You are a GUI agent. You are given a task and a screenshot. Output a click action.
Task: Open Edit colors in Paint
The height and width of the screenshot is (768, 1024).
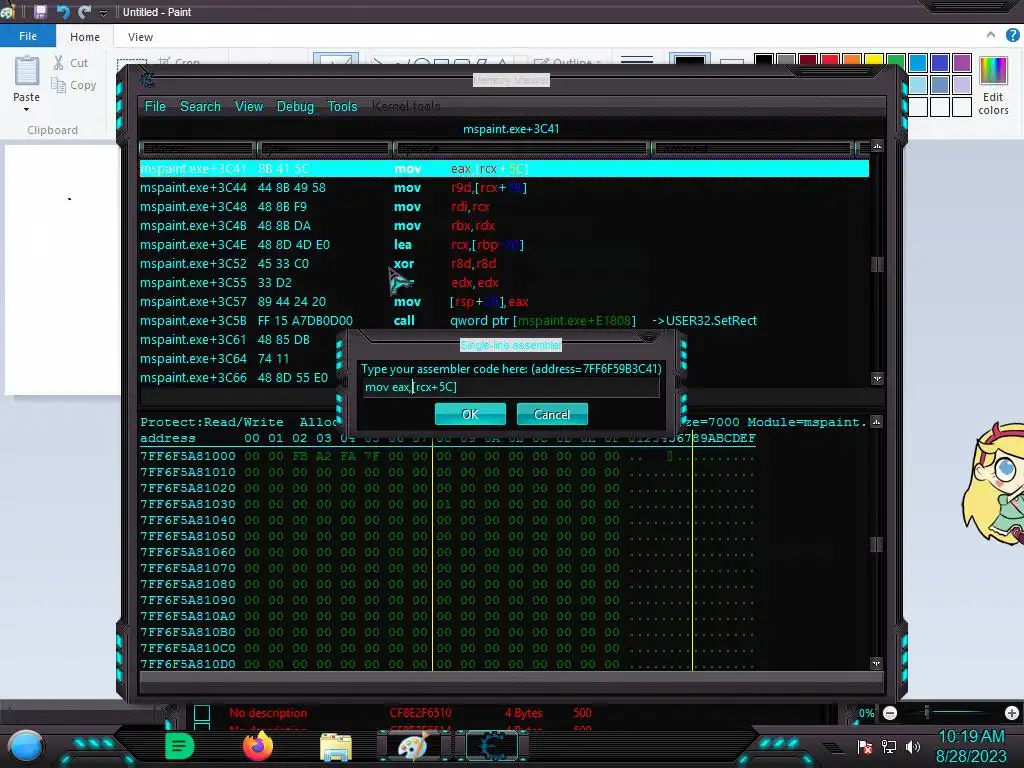[x=993, y=86]
